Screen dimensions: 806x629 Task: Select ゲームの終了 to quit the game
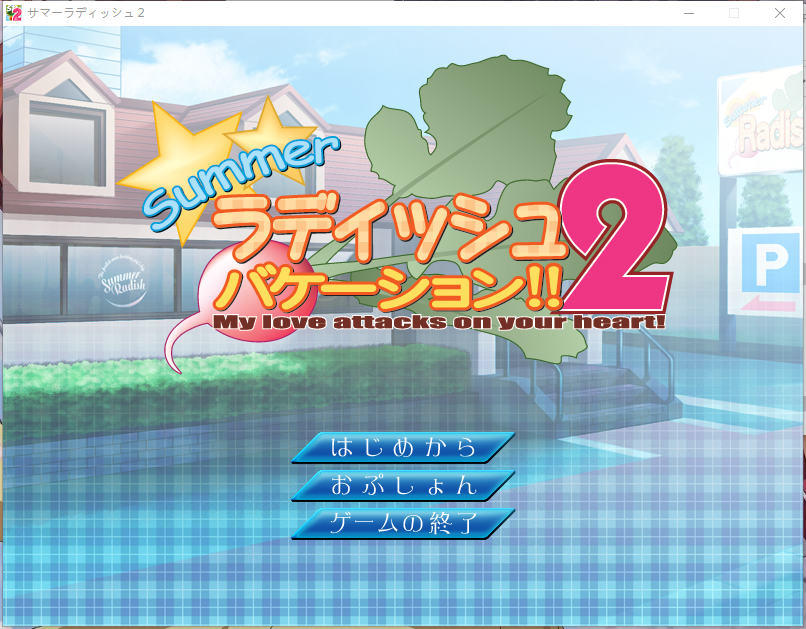403,523
